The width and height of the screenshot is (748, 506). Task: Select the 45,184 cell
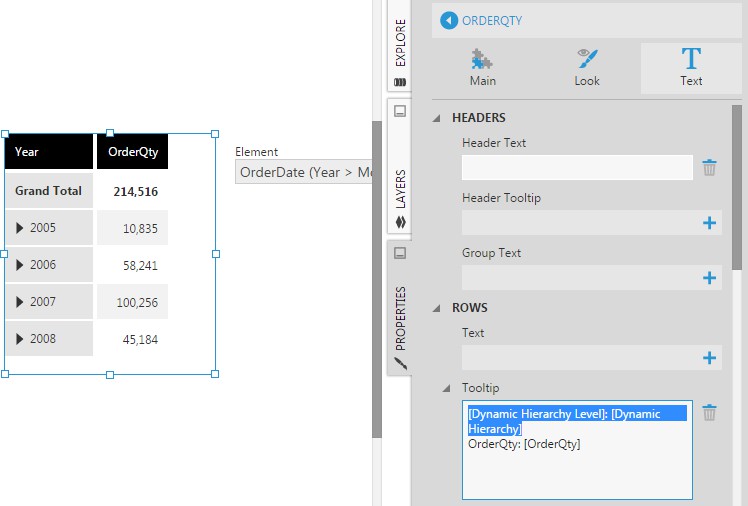132,339
